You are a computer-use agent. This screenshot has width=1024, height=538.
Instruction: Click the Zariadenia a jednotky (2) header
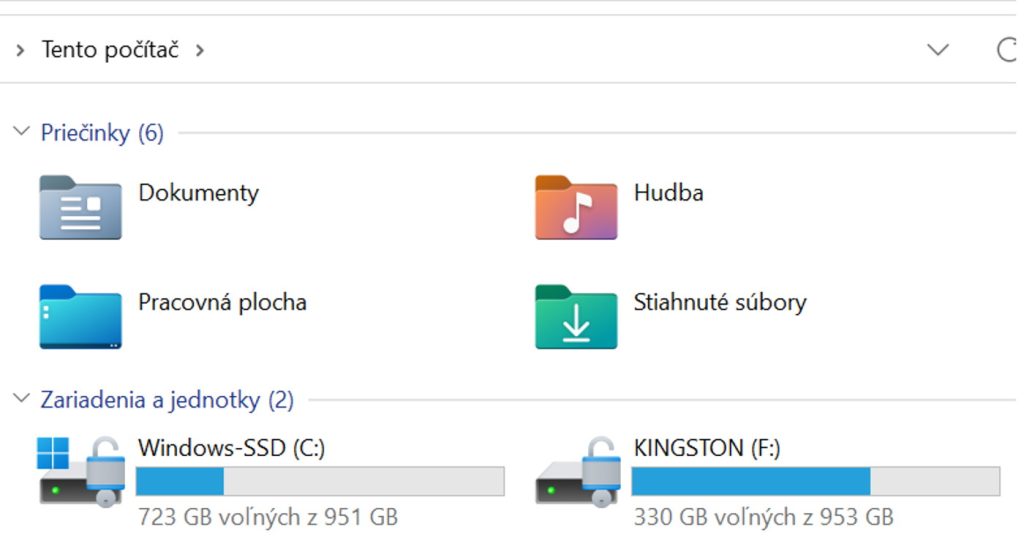click(x=167, y=400)
